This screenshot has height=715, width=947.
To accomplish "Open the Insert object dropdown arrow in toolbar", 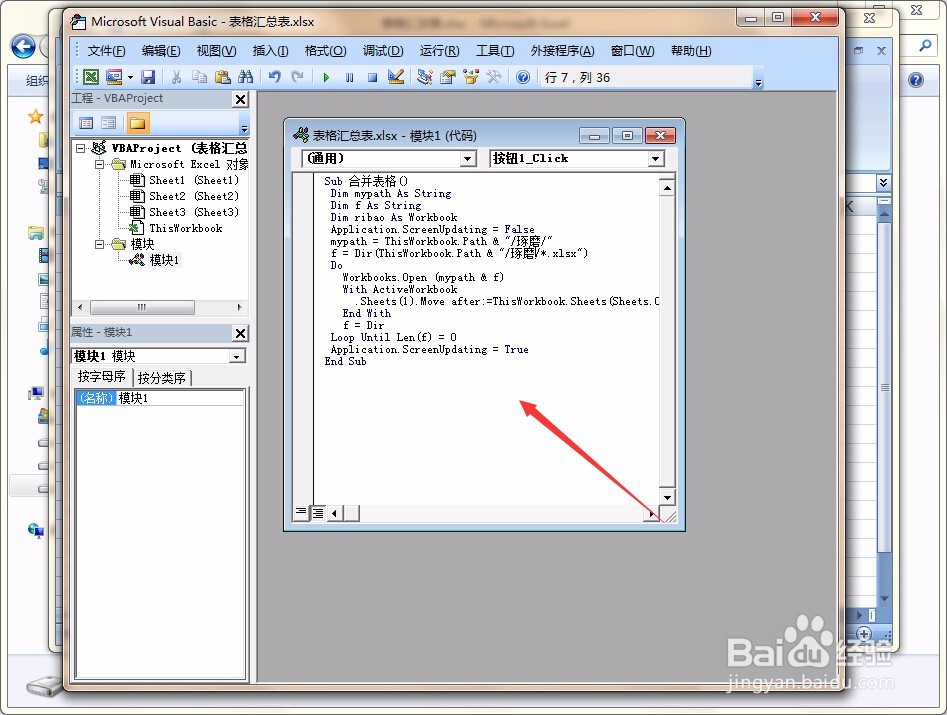I will pos(130,77).
